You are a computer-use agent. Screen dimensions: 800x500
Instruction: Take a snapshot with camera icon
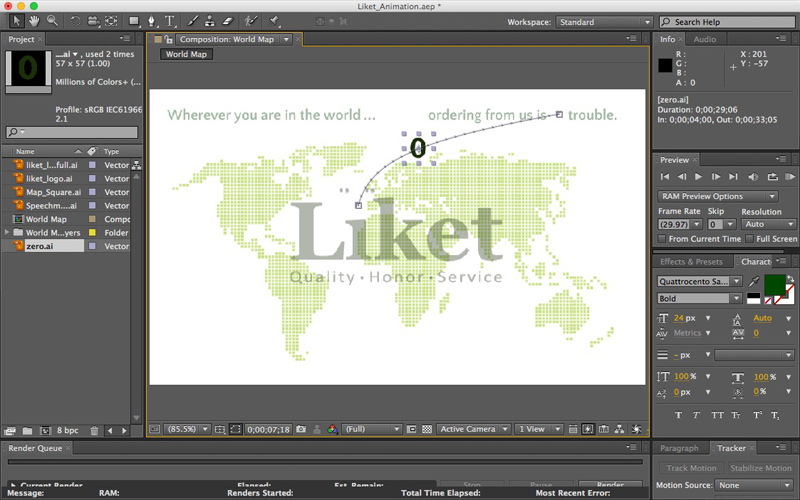[x=301, y=429]
